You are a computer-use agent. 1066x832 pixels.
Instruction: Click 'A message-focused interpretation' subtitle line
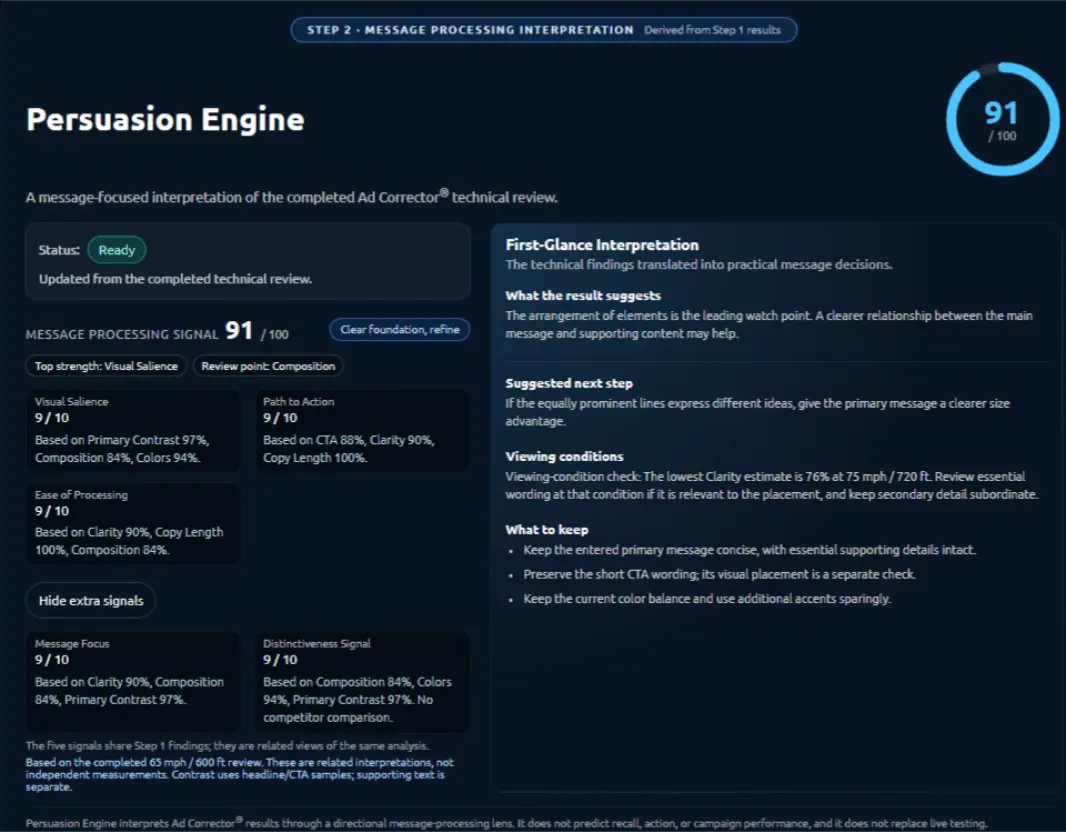point(291,197)
